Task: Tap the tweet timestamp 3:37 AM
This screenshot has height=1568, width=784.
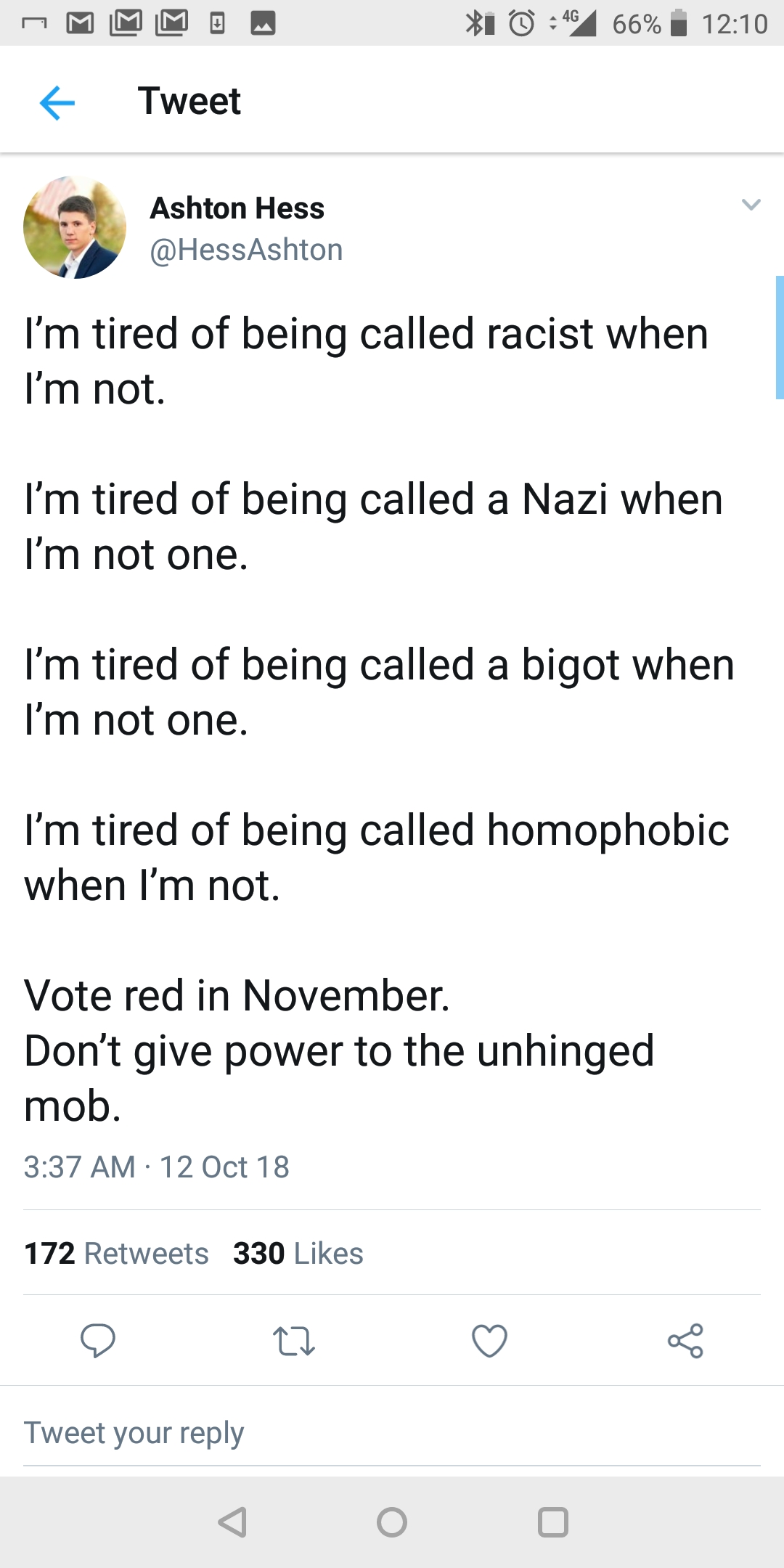Action: pos(79,1167)
